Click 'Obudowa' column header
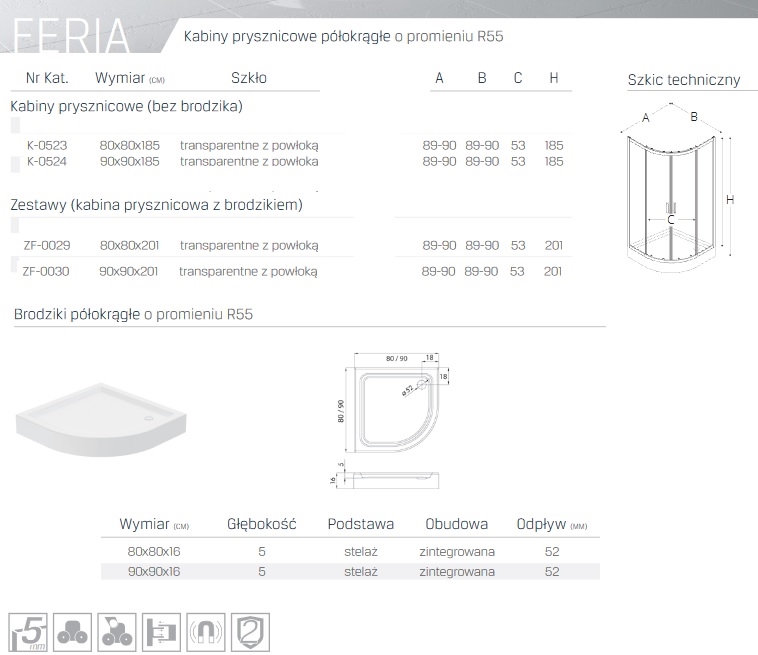The width and height of the screenshot is (758, 655). click(456, 524)
